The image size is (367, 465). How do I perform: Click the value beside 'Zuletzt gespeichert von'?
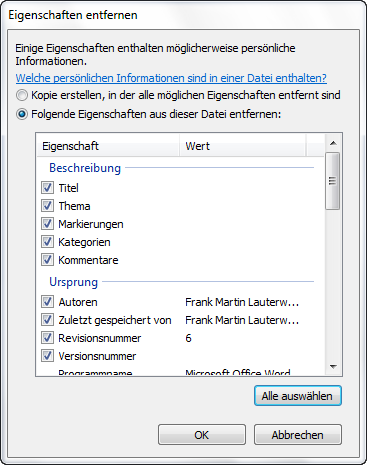point(242,320)
